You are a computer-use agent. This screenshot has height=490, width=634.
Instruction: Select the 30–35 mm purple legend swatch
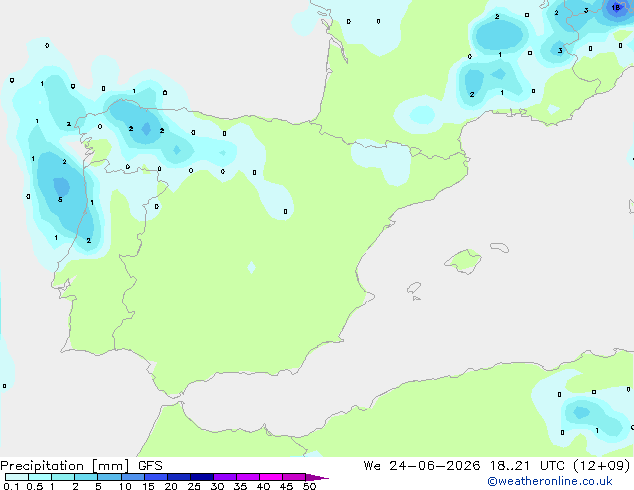click(225, 477)
